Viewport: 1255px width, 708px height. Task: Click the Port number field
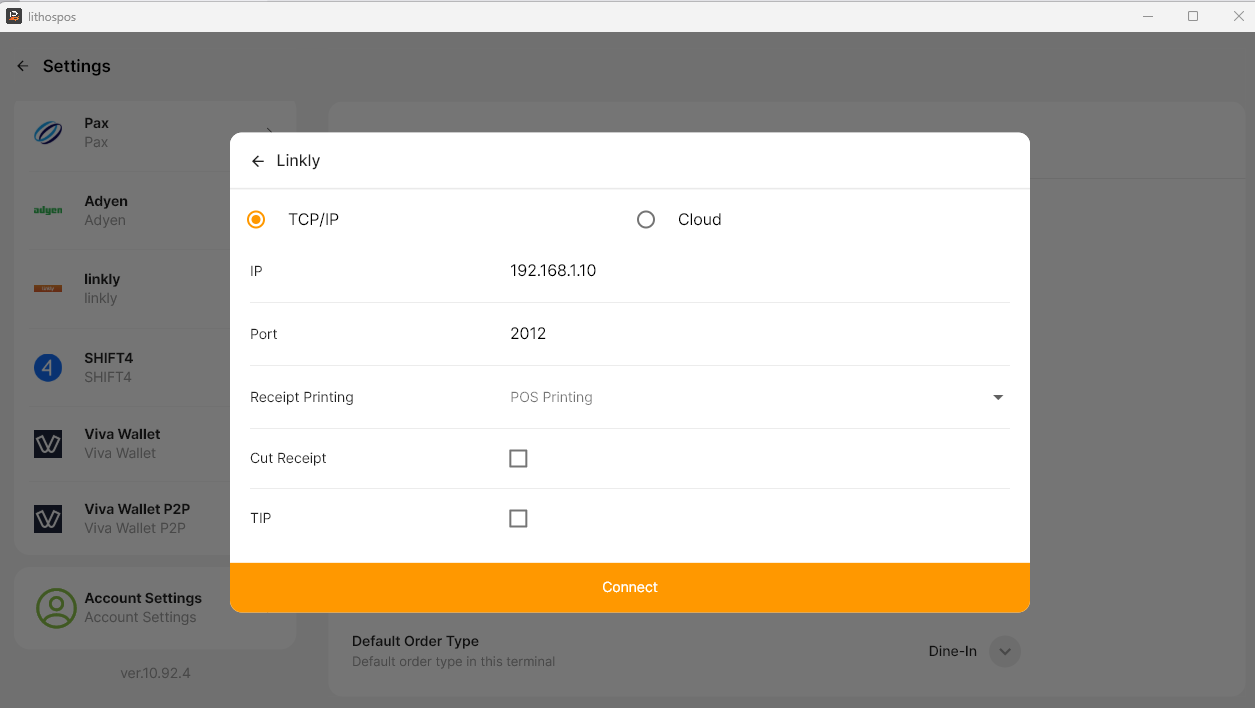(756, 334)
